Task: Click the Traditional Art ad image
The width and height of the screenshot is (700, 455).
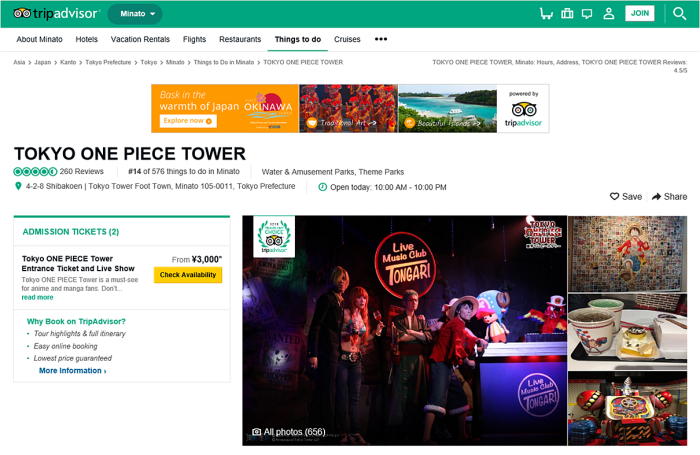Action: coord(348,109)
